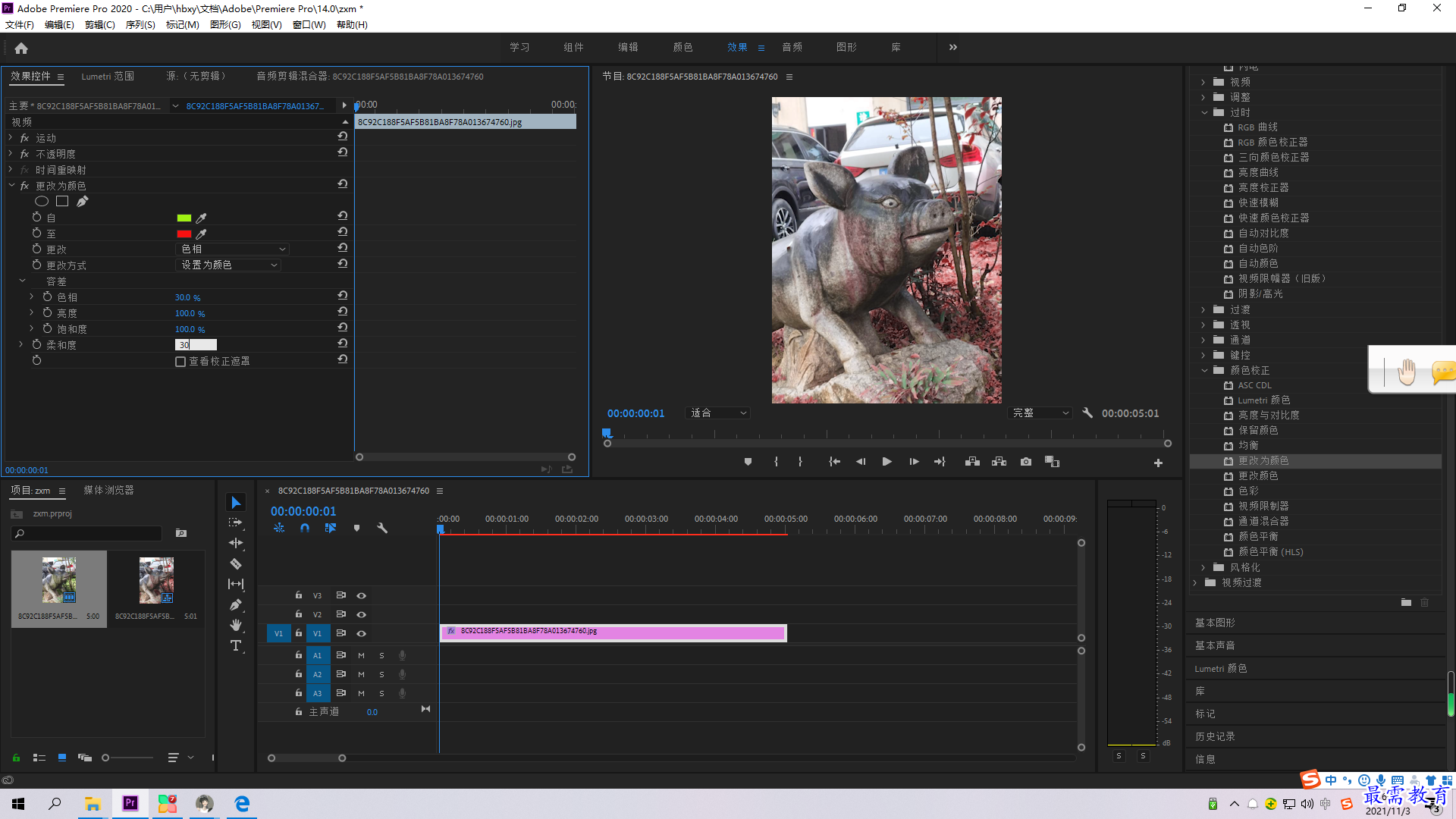The height and width of the screenshot is (819, 1456).
Task: Add marker in program monitor
Action: [748, 462]
